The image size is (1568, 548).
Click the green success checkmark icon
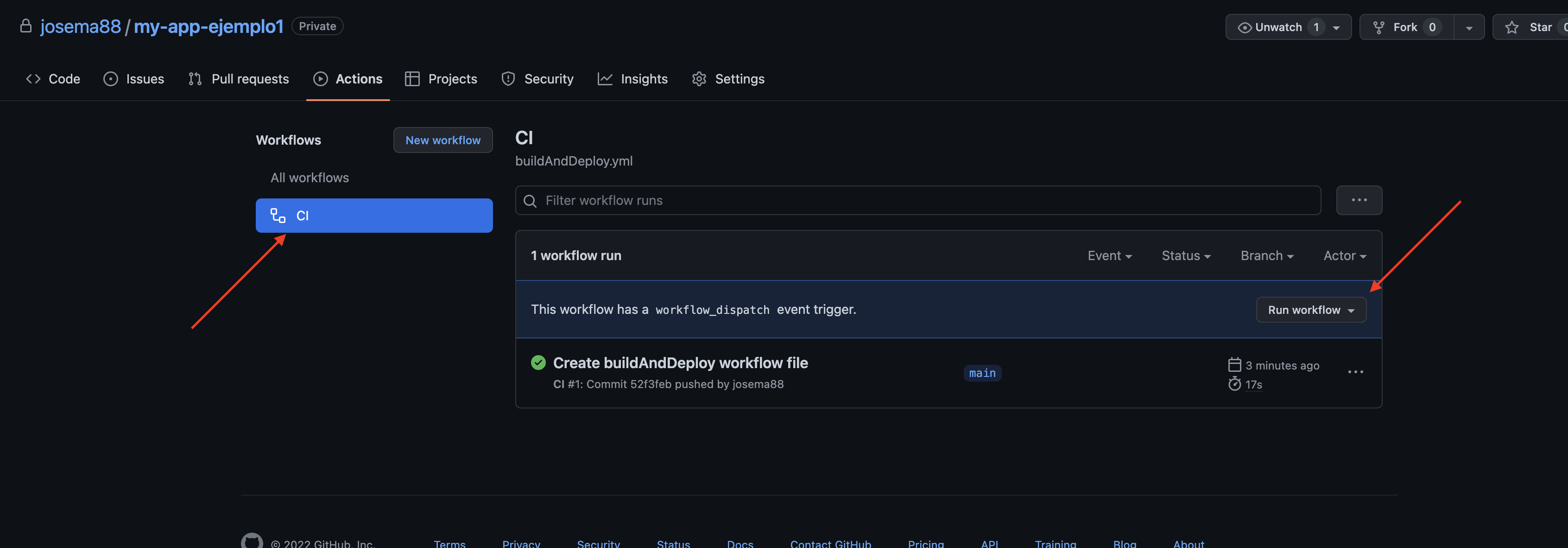pos(538,363)
